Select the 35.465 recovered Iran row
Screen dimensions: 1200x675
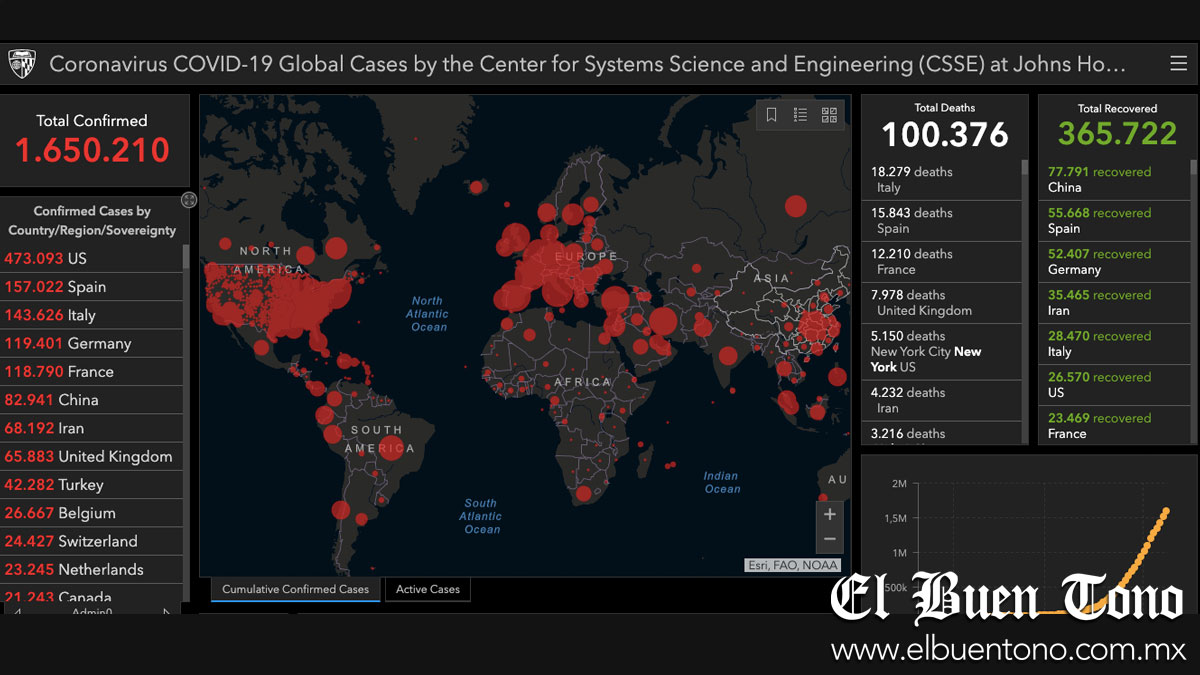click(x=1112, y=303)
